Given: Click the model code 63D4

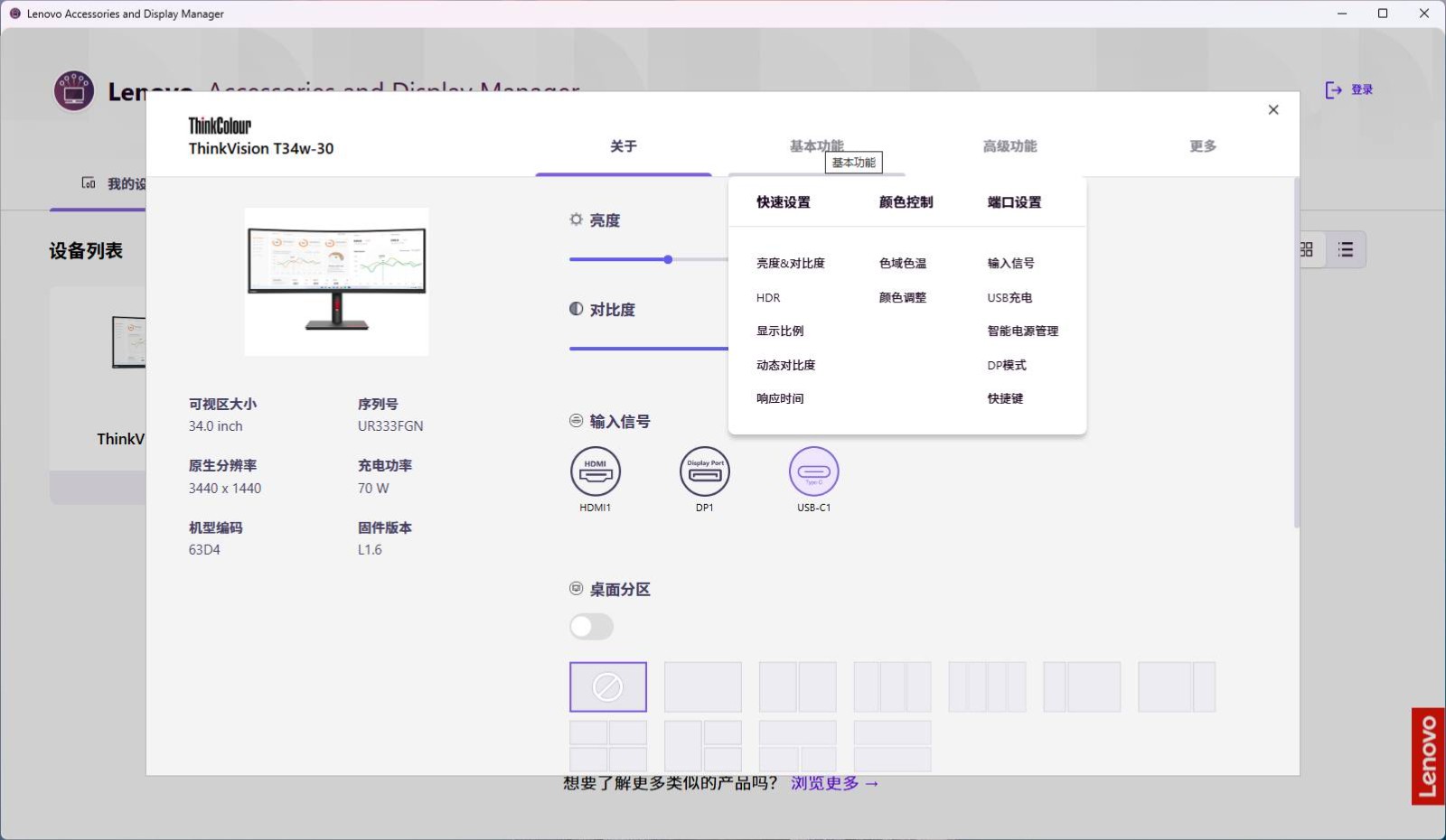Looking at the screenshot, I should (204, 550).
